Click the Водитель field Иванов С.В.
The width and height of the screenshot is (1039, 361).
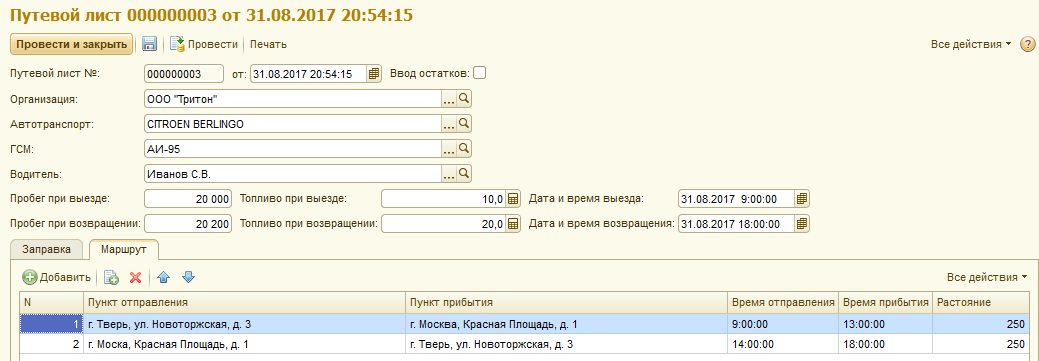[292, 174]
